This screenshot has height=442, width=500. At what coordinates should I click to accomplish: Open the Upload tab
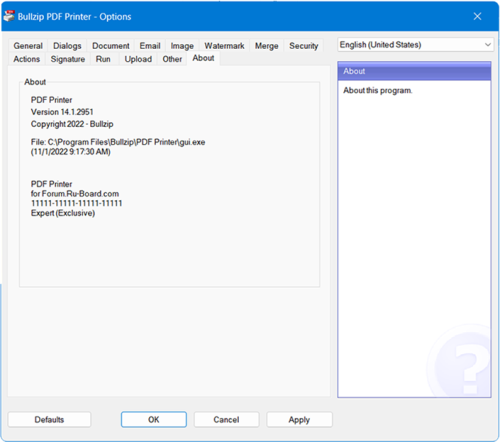pos(138,59)
